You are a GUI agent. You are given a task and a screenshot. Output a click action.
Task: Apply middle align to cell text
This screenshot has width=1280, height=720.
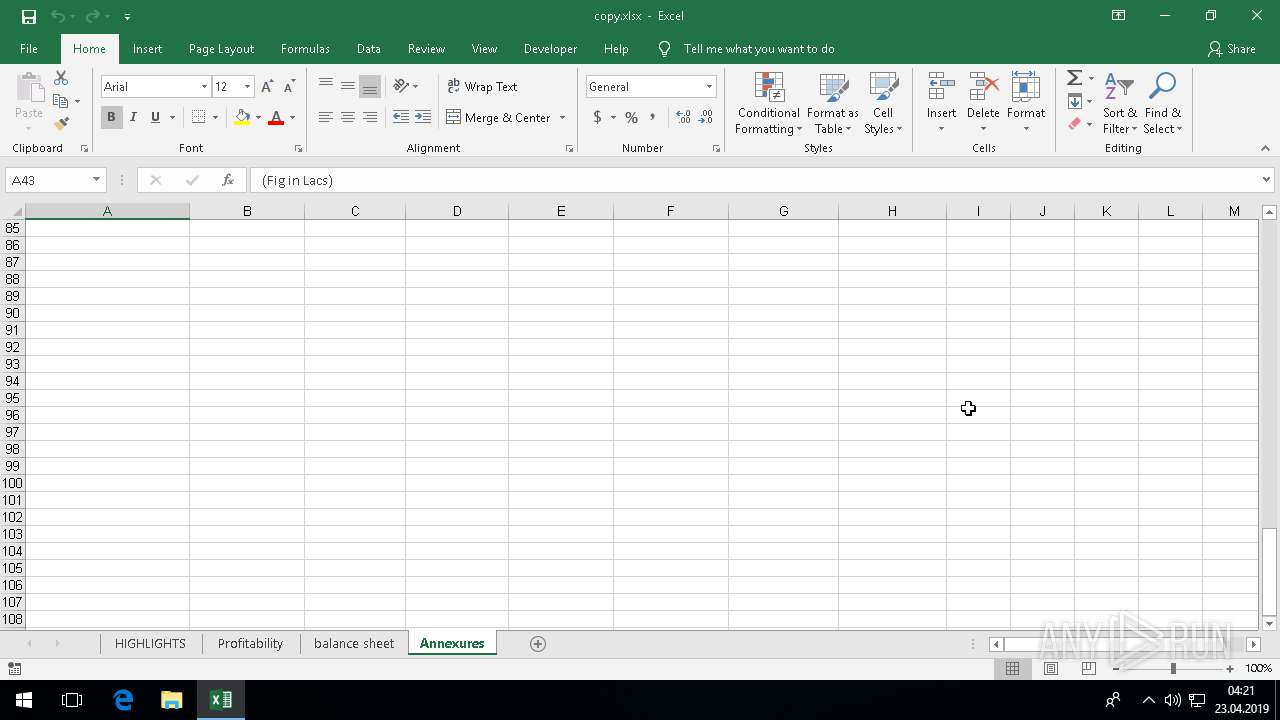pos(348,86)
